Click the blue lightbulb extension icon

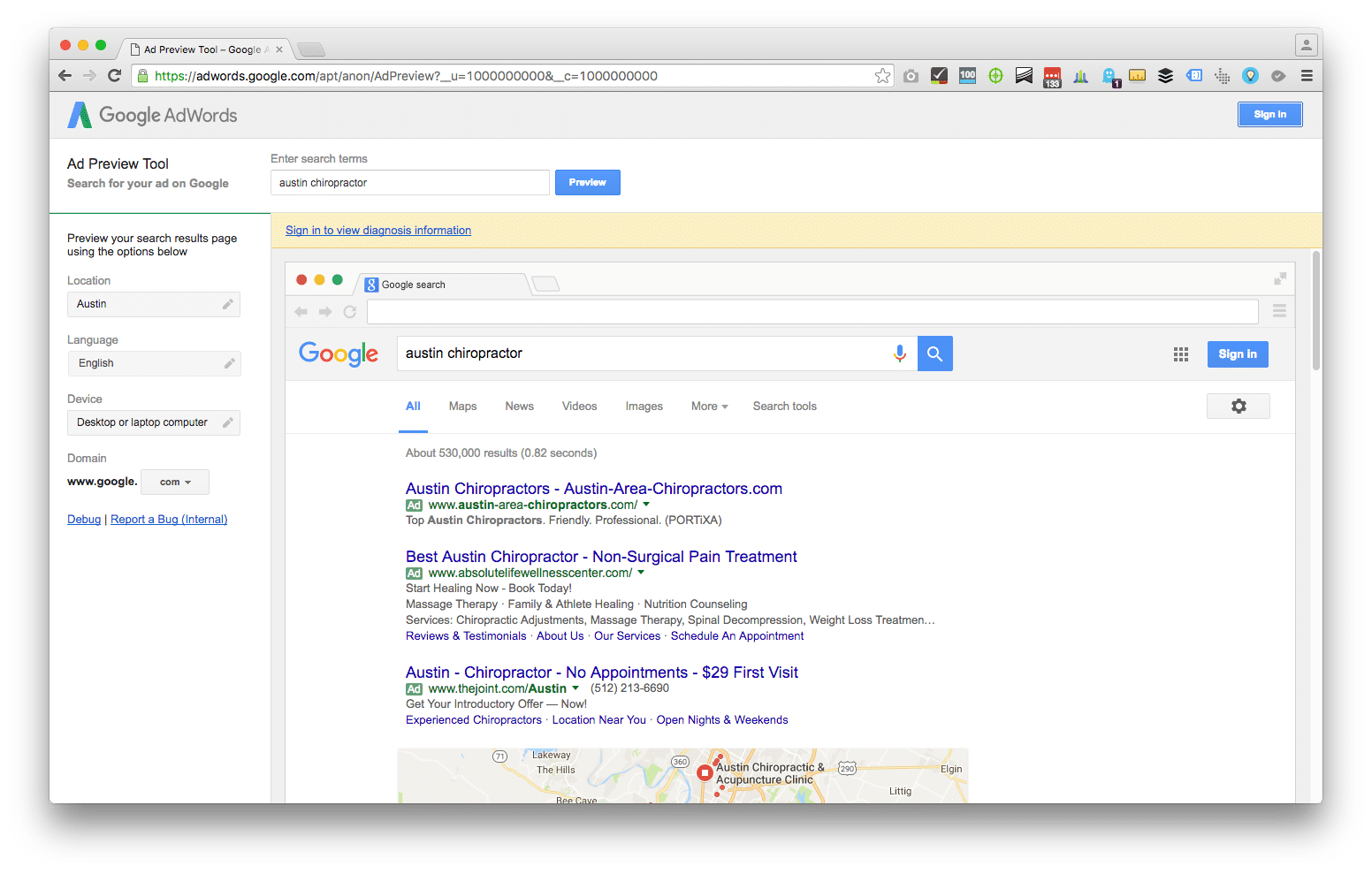tap(1250, 76)
